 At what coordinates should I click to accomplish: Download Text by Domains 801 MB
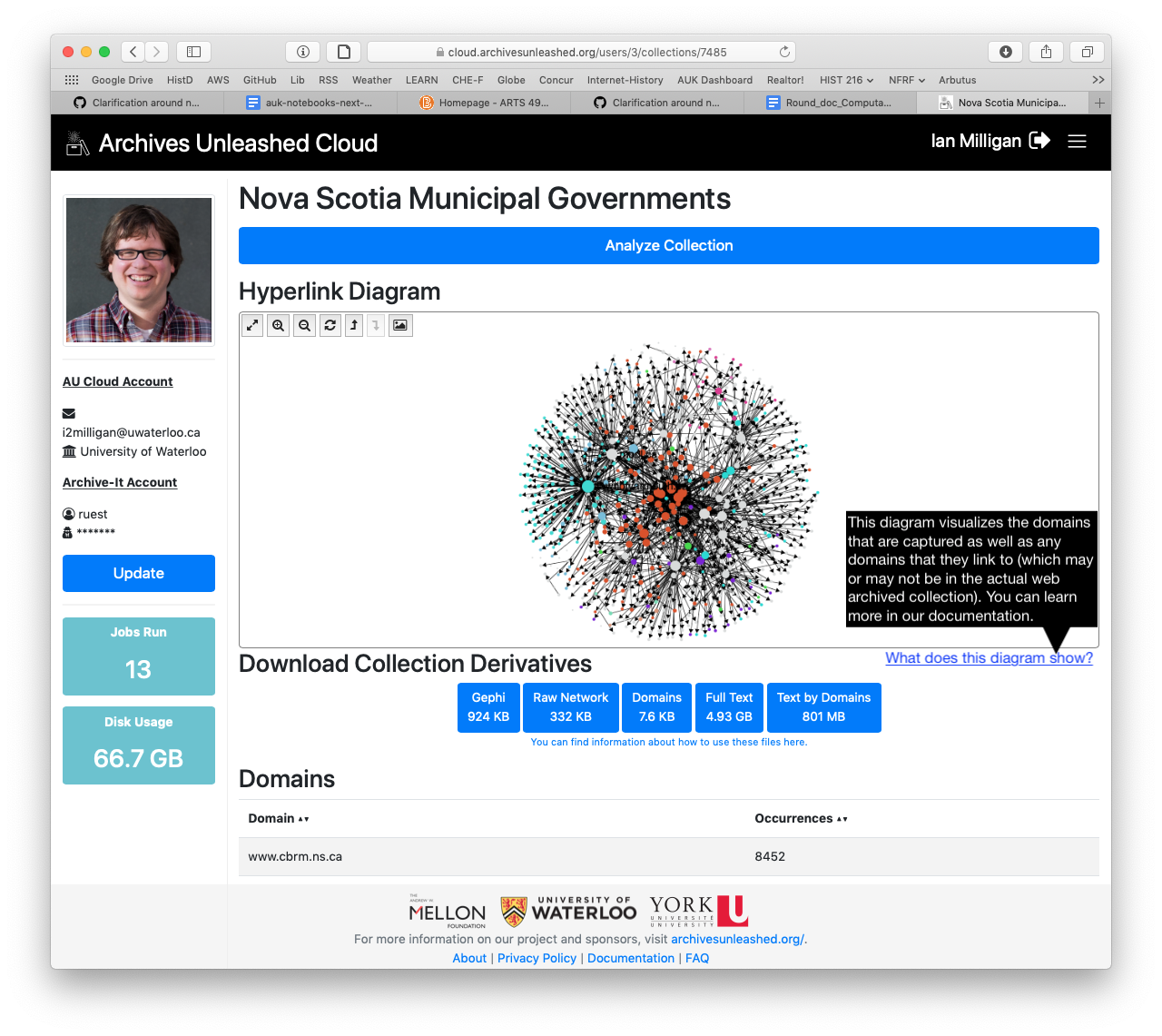(x=823, y=707)
